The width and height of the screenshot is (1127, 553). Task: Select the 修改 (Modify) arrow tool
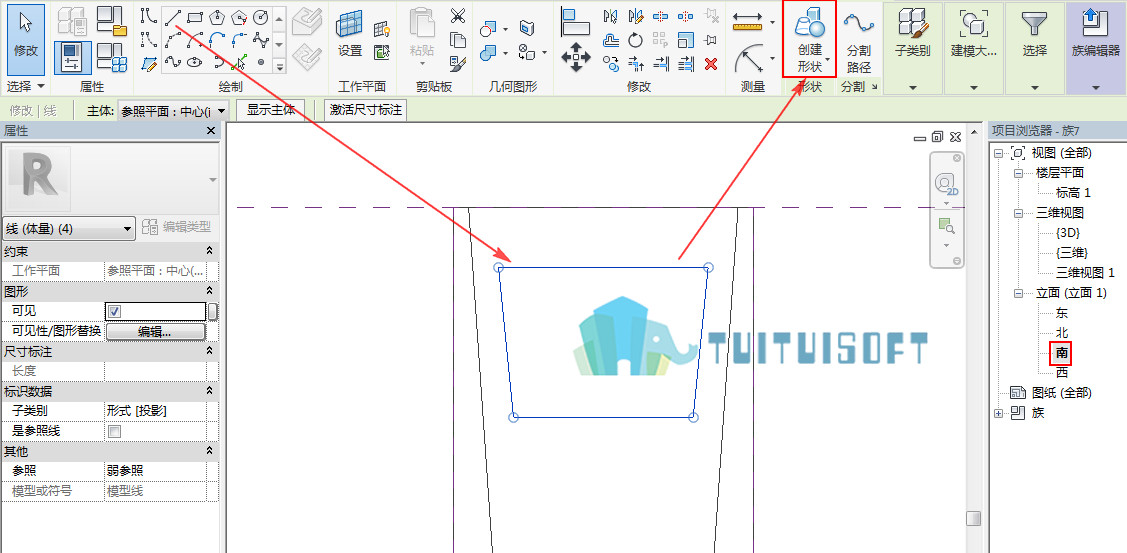(26, 40)
